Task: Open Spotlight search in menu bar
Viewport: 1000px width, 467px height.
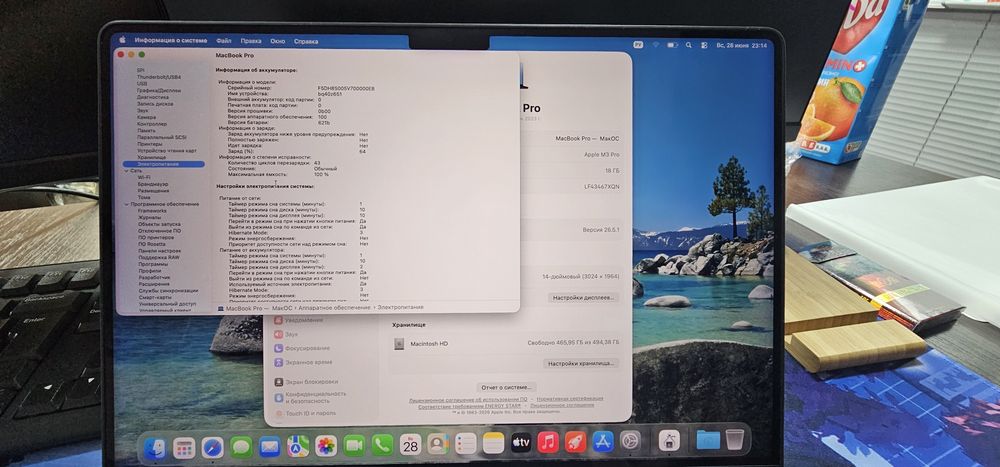Action: tap(689, 45)
